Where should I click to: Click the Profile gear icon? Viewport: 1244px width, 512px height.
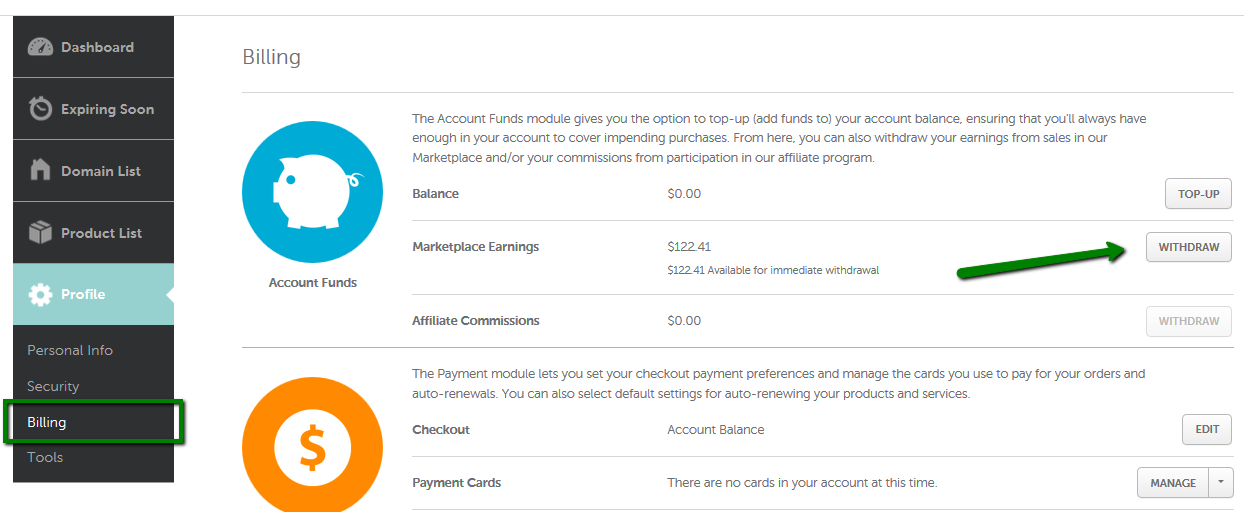pos(40,295)
